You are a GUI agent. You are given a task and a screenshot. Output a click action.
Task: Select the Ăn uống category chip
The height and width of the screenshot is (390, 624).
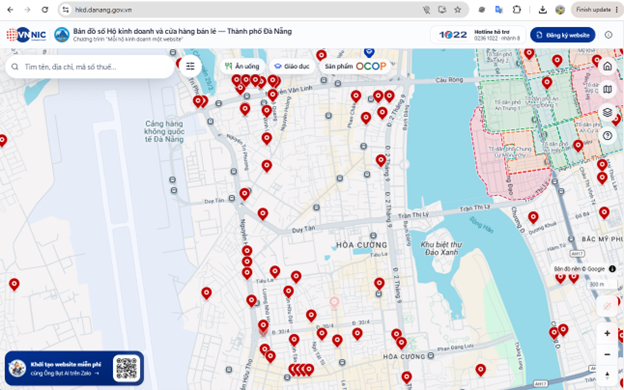click(x=242, y=66)
